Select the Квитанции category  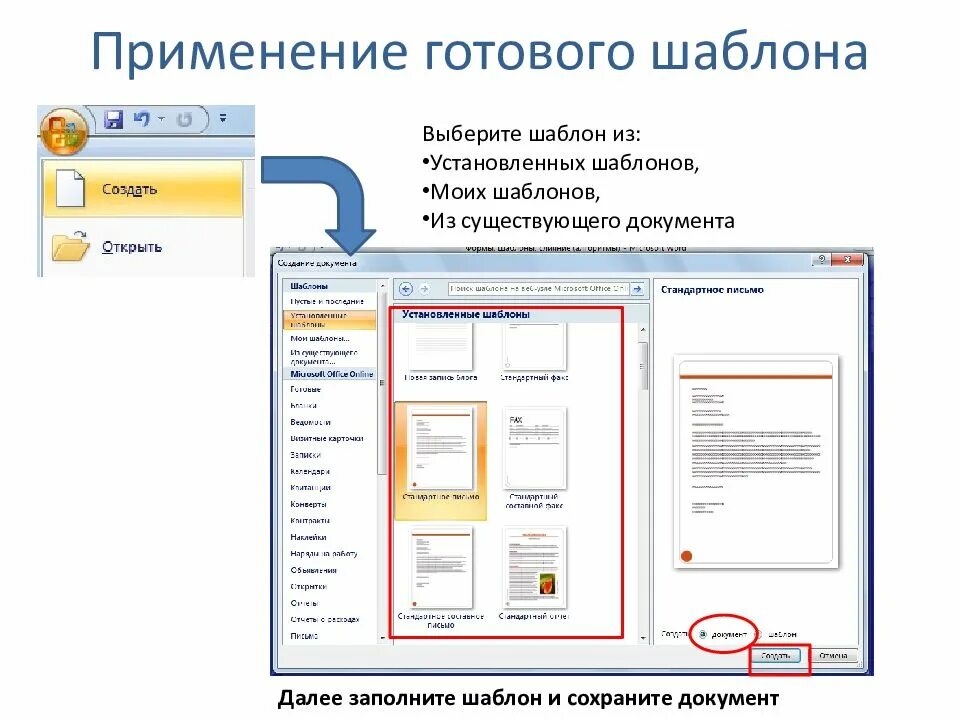310,487
